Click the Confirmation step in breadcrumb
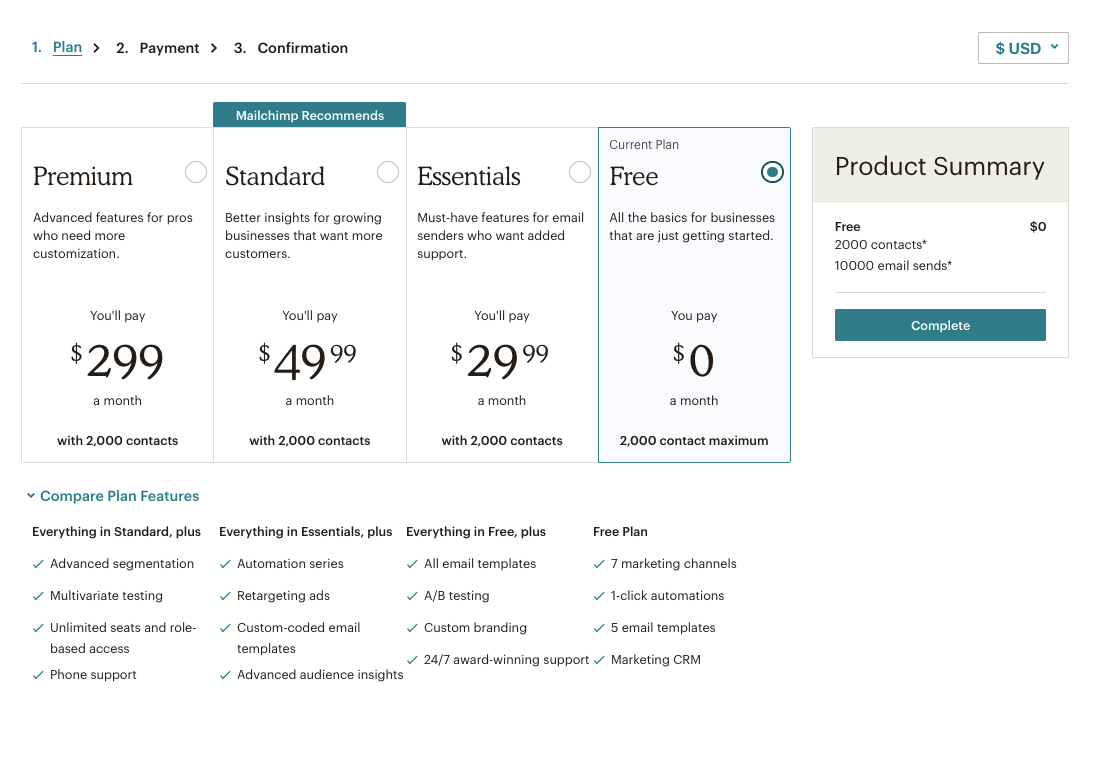Image resolution: width=1100 pixels, height=773 pixels. pyautogui.click(x=302, y=48)
